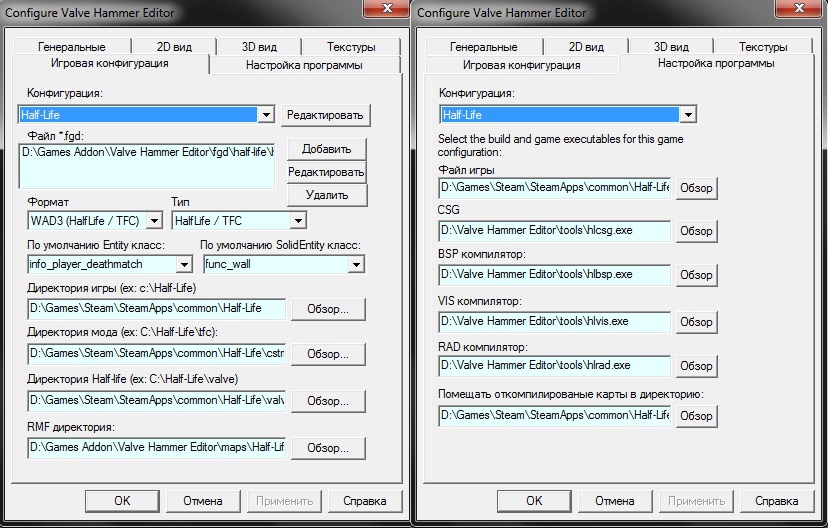Open 3D вид tab in left window

[259, 46]
